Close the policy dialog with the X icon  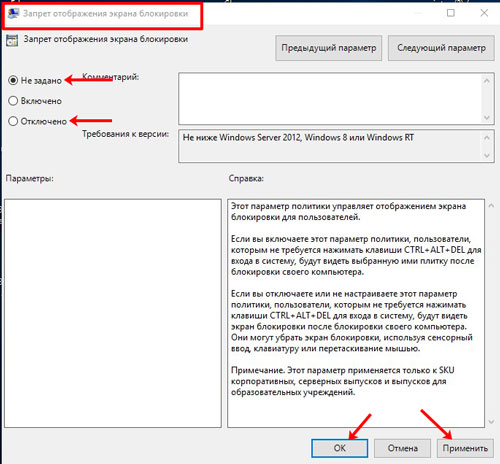pos(484,13)
